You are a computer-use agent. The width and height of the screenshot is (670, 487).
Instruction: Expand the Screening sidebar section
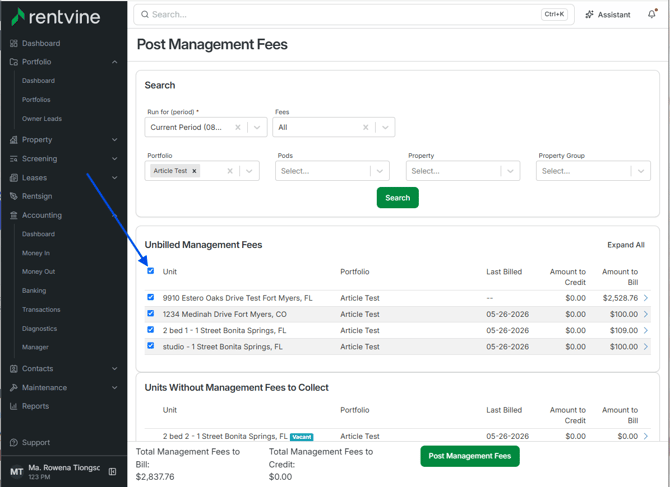point(115,158)
